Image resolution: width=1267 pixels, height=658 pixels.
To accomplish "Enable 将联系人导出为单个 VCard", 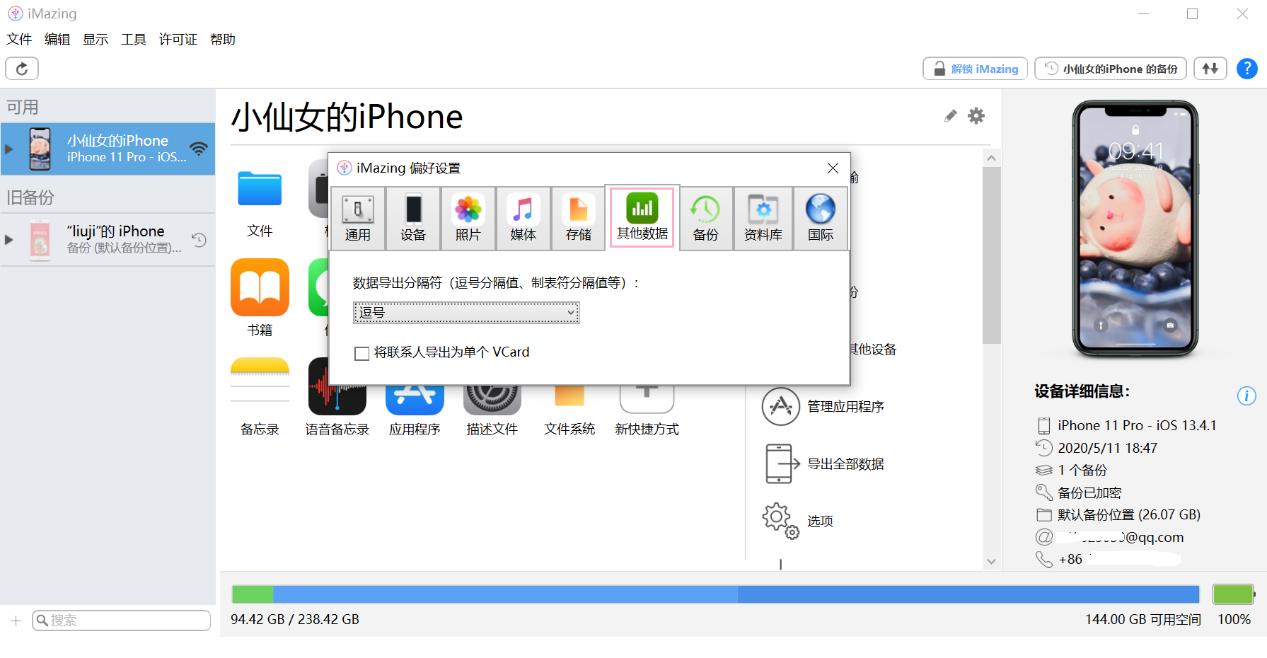I will (362, 352).
